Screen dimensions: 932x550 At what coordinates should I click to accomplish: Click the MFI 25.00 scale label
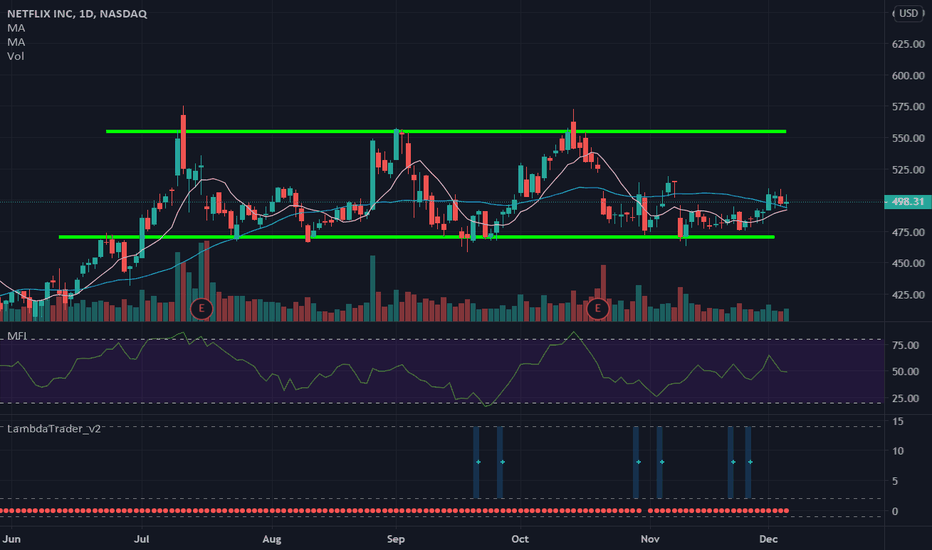pyautogui.click(x=906, y=398)
